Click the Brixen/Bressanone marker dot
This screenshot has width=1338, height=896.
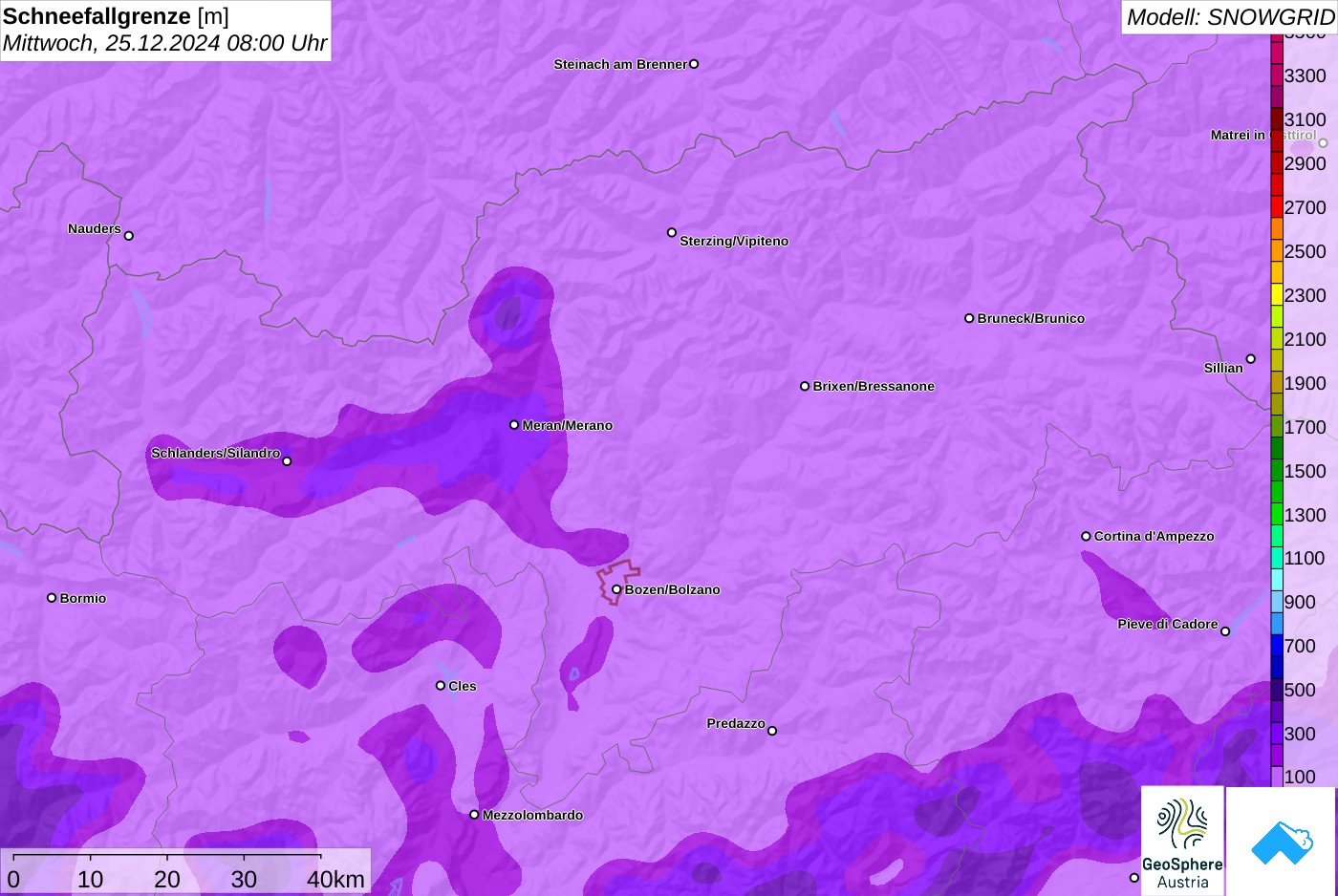[805, 386]
